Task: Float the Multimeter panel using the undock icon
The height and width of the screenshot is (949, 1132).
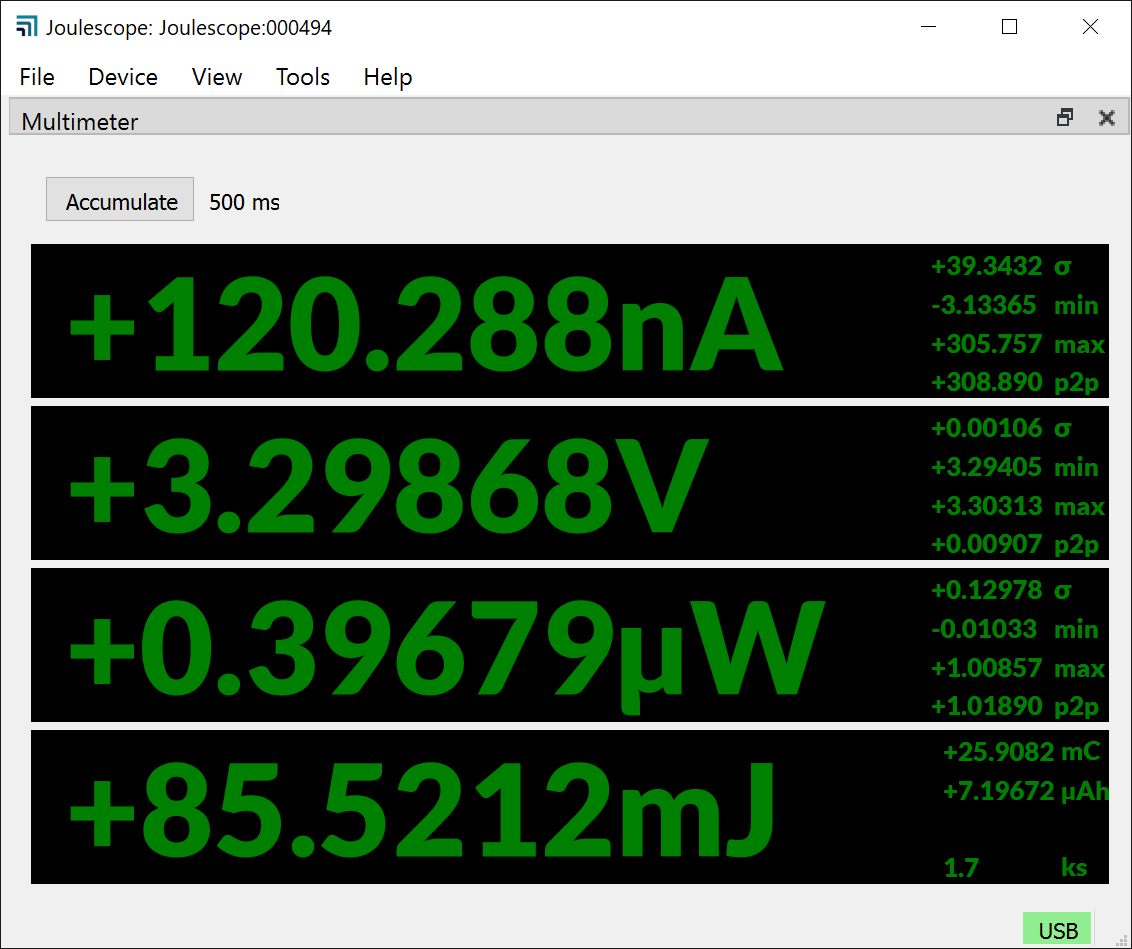Action: pyautogui.click(x=1065, y=118)
